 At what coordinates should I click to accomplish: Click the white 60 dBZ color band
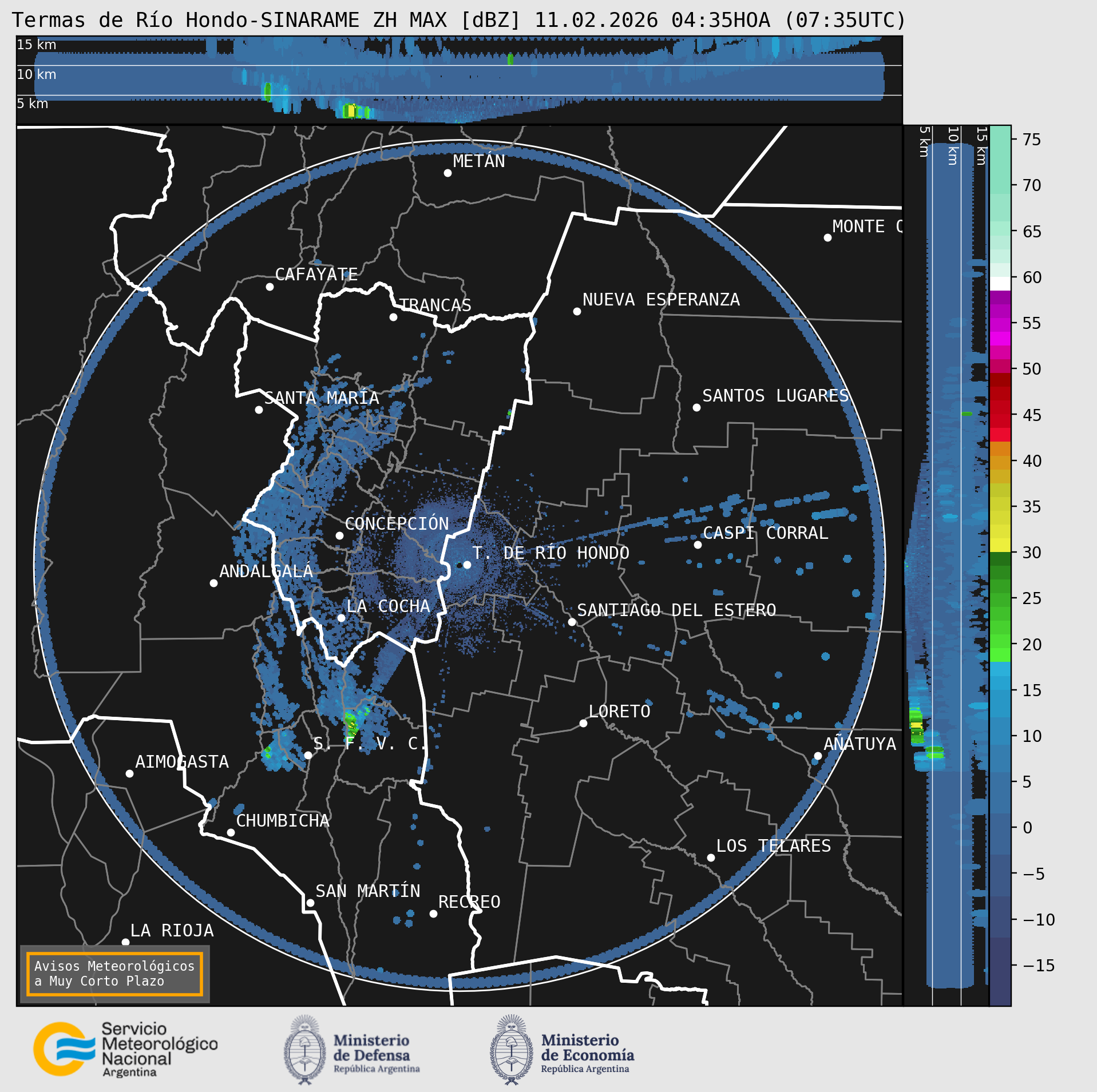(x=1000, y=284)
